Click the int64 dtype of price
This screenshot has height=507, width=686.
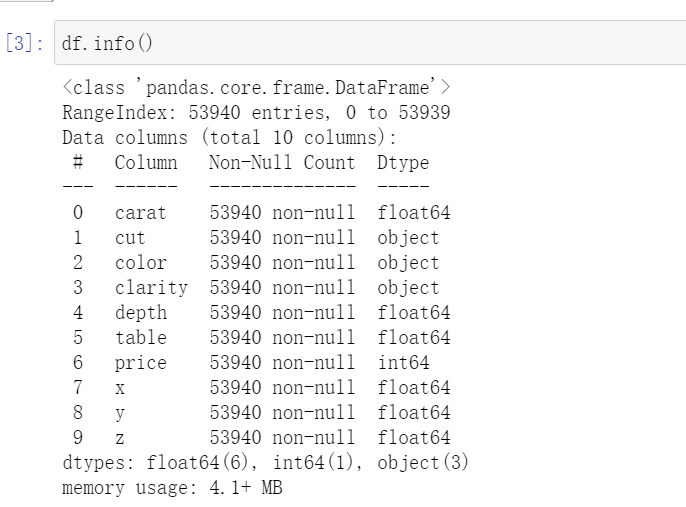(402, 363)
